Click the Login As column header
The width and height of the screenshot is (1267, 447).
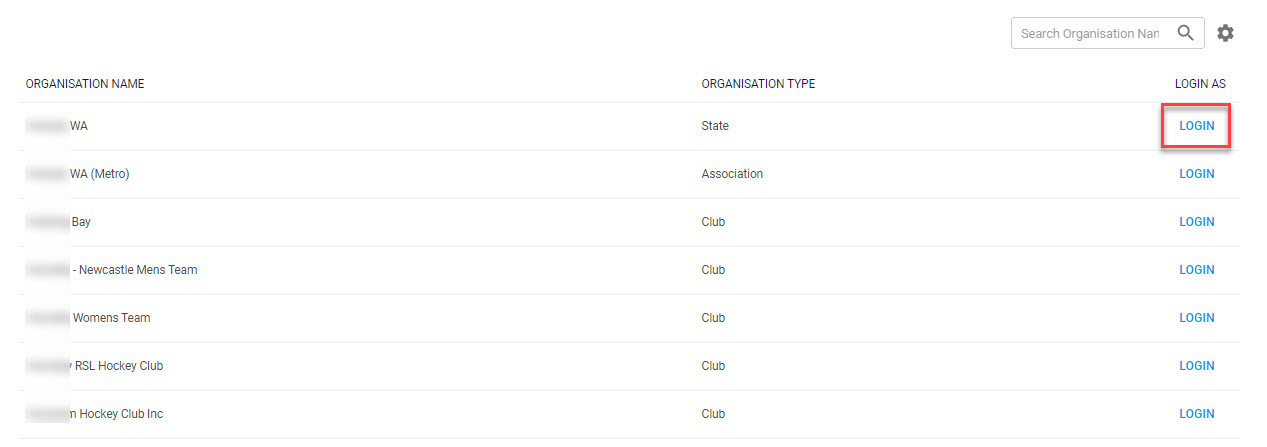tap(1199, 84)
